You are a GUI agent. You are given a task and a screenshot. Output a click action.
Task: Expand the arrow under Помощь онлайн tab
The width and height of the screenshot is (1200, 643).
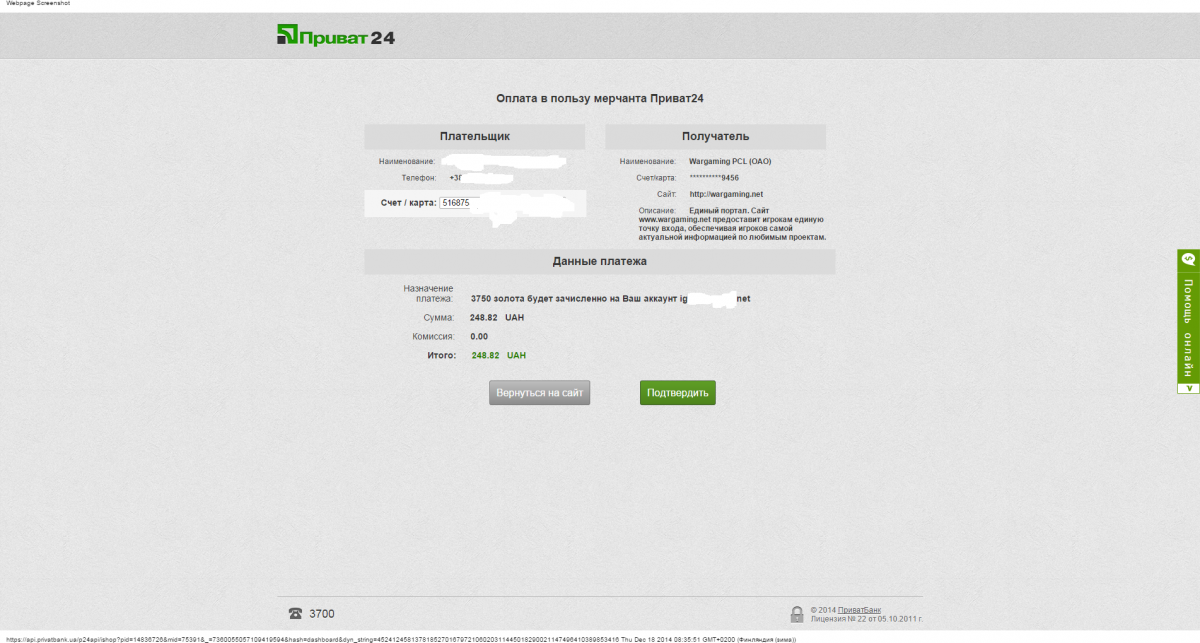click(1188, 387)
